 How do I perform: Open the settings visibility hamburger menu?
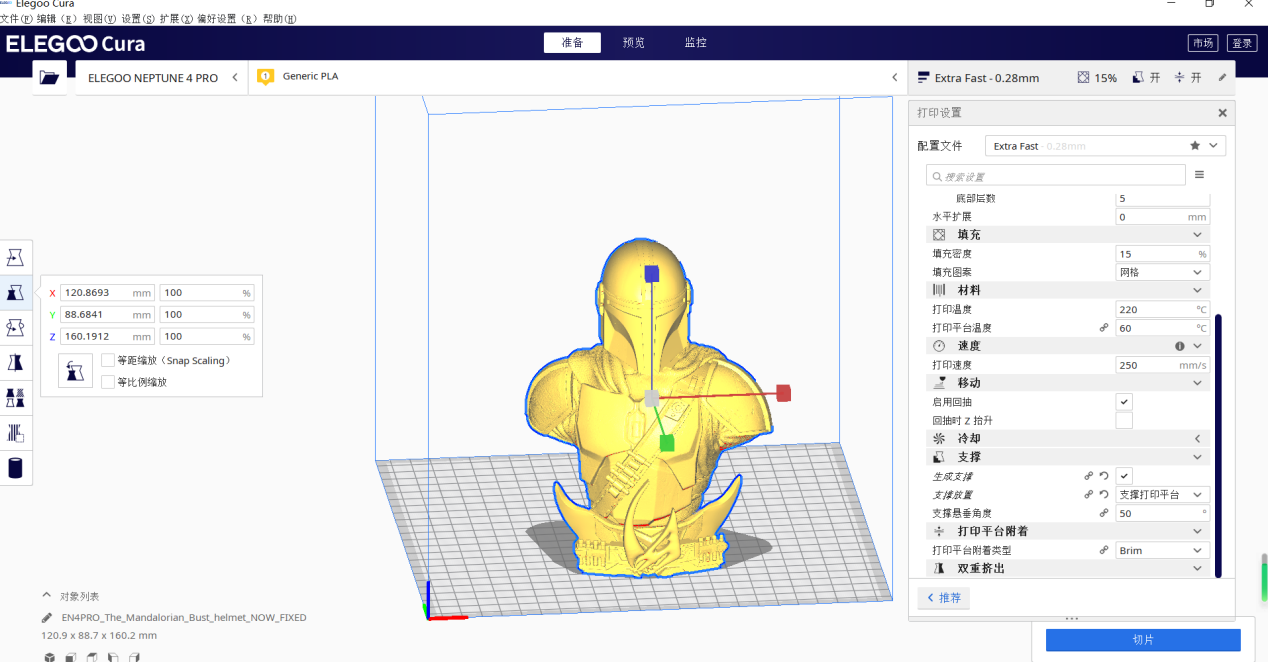pyautogui.click(x=1199, y=175)
